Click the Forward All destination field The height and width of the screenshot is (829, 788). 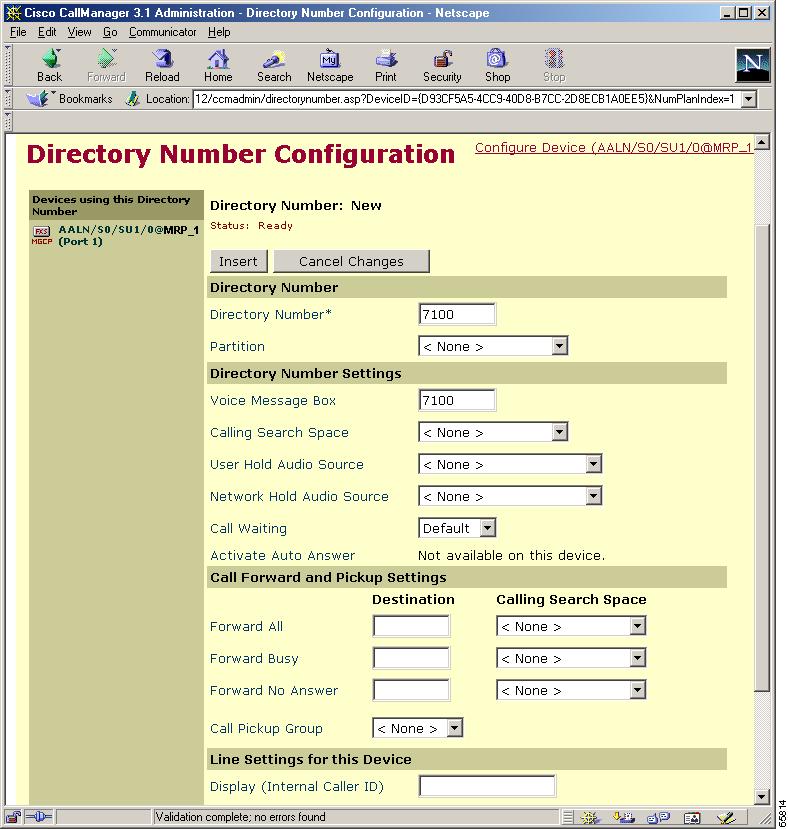411,626
